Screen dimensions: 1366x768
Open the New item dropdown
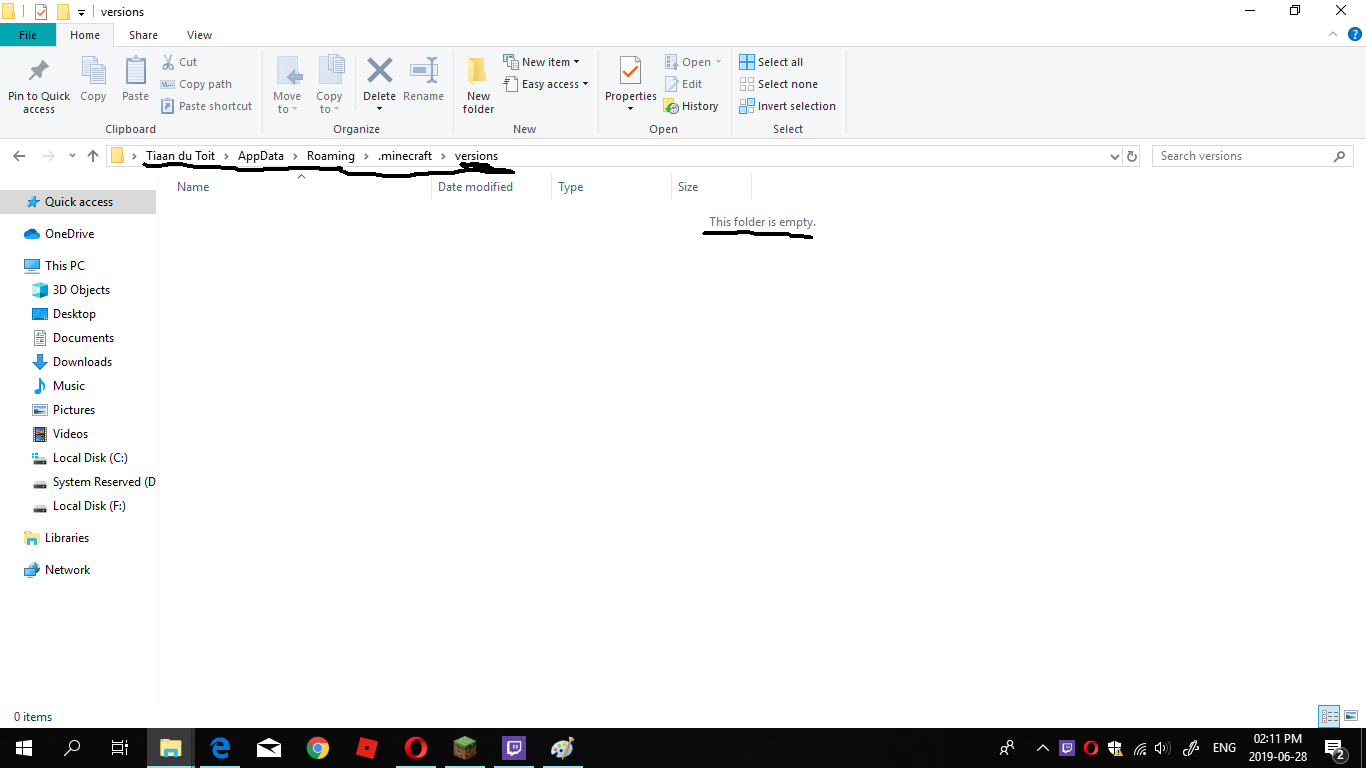coord(541,62)
